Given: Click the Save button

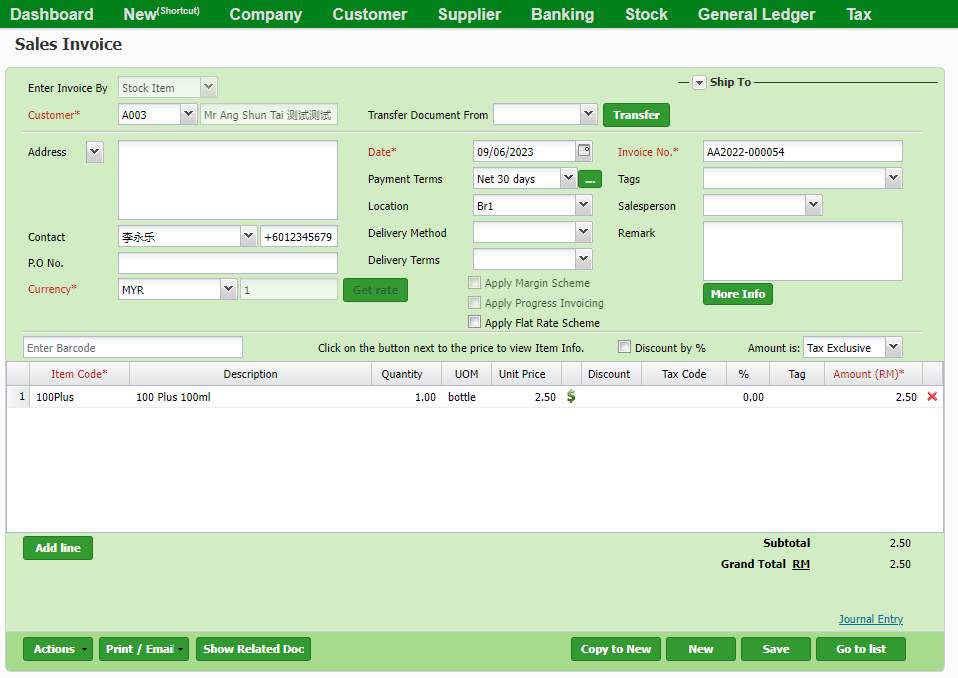Looking at the screenshot, I should point(776,649).
